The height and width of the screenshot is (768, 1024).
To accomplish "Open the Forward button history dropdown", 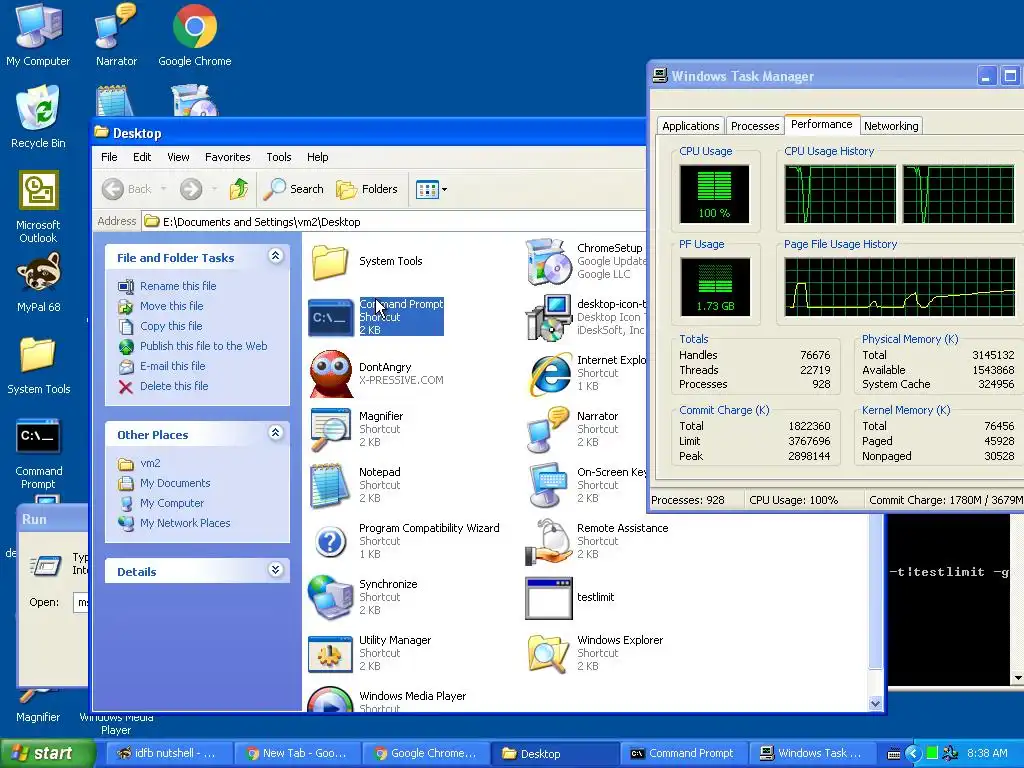I will click(214, 189).
